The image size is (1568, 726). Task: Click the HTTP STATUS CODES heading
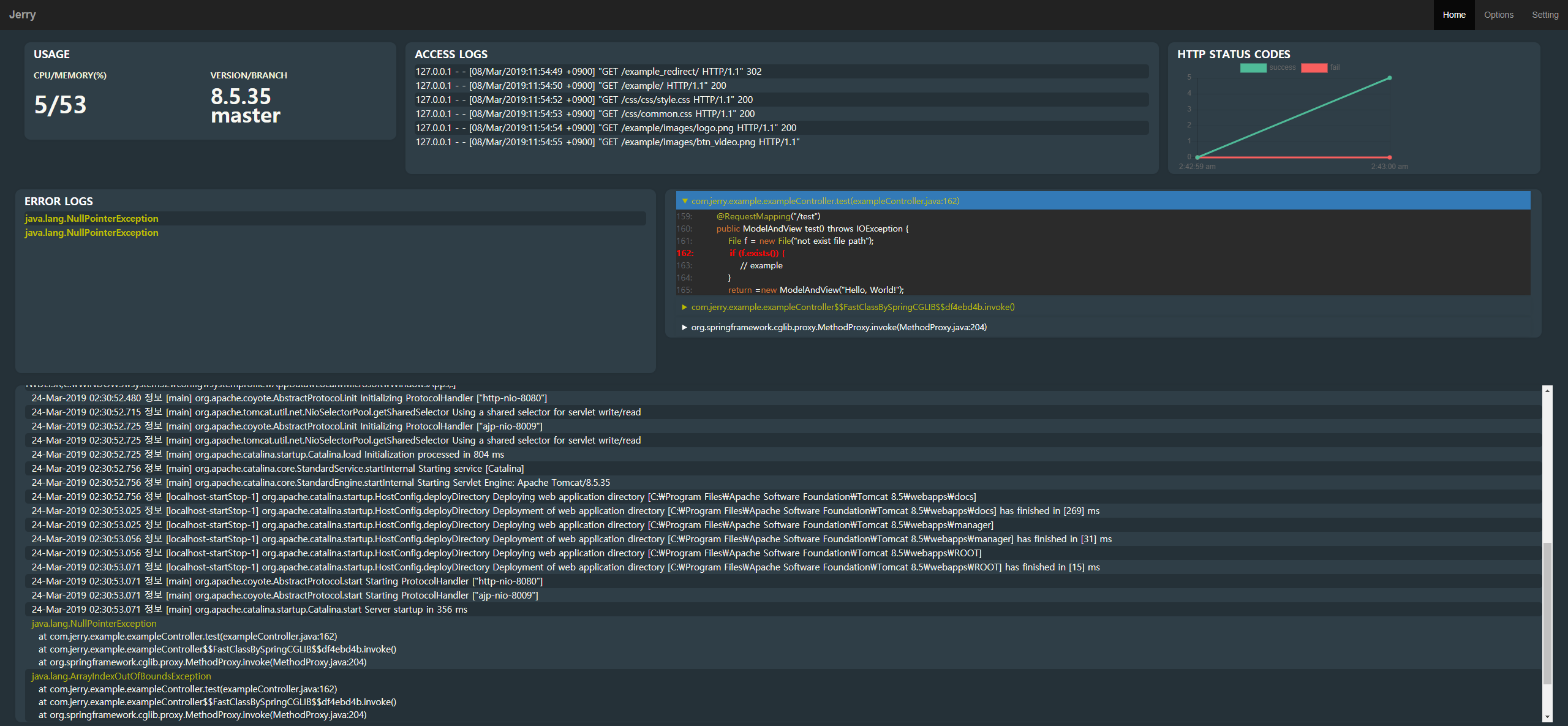coord(1234,55)
